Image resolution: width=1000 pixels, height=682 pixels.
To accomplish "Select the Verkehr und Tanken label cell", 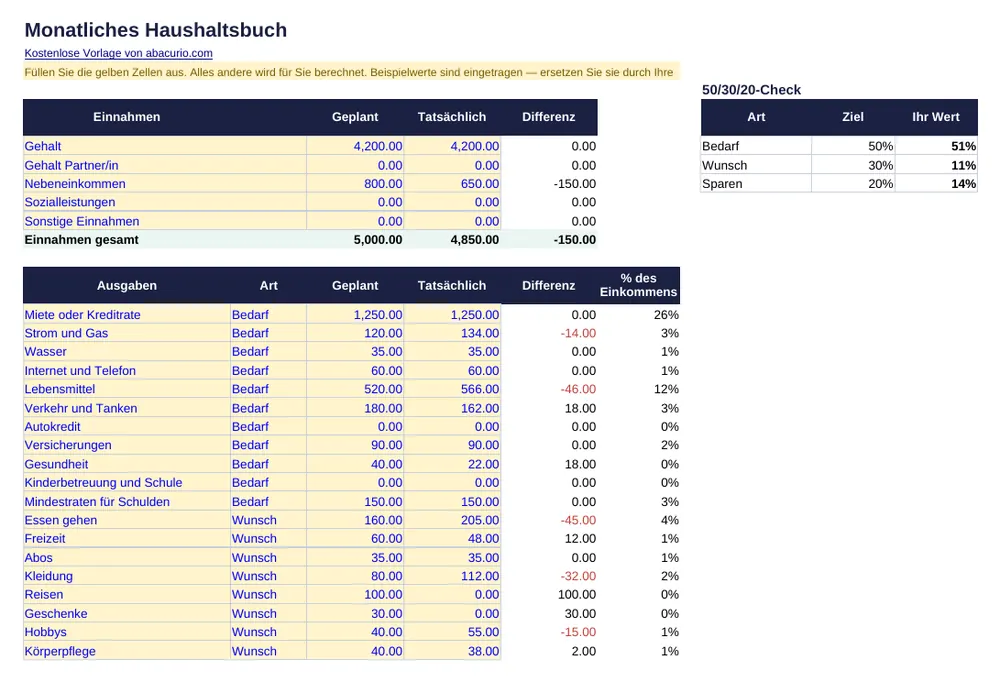I will coord(126,408).
